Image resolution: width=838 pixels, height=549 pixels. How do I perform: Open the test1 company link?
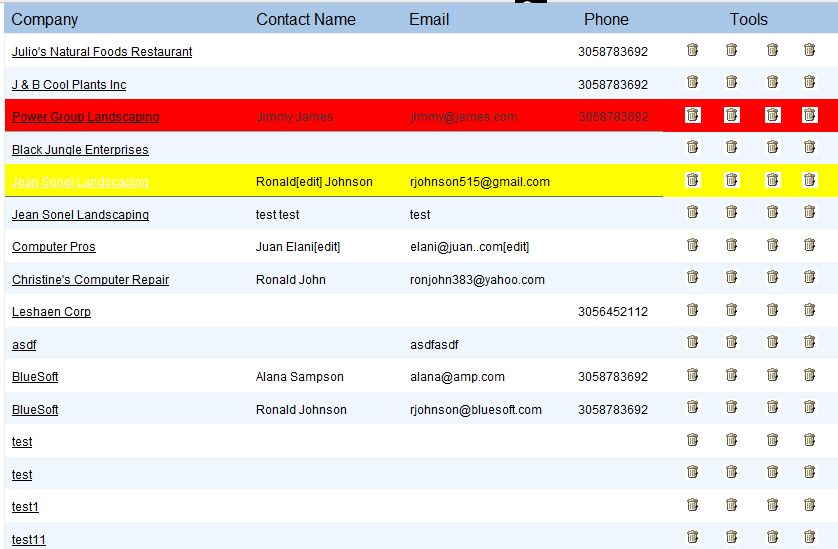click(25, 507)
